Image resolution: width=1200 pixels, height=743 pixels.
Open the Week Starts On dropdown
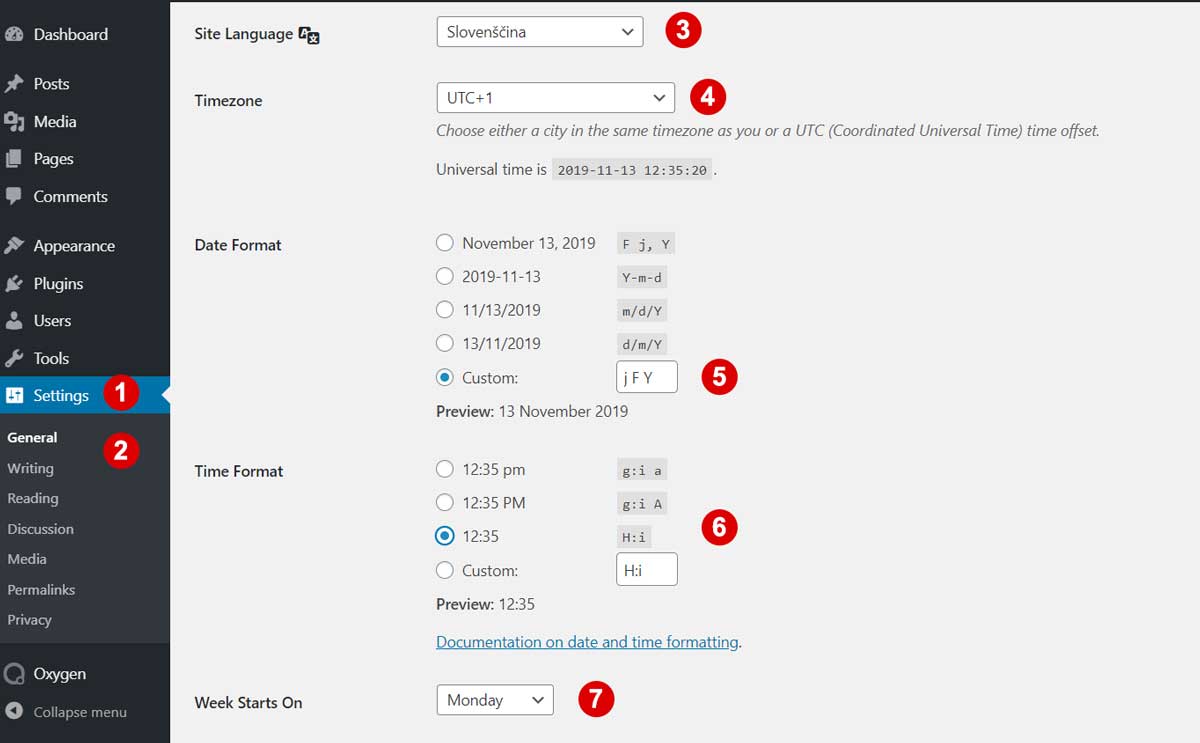(495, 700)
